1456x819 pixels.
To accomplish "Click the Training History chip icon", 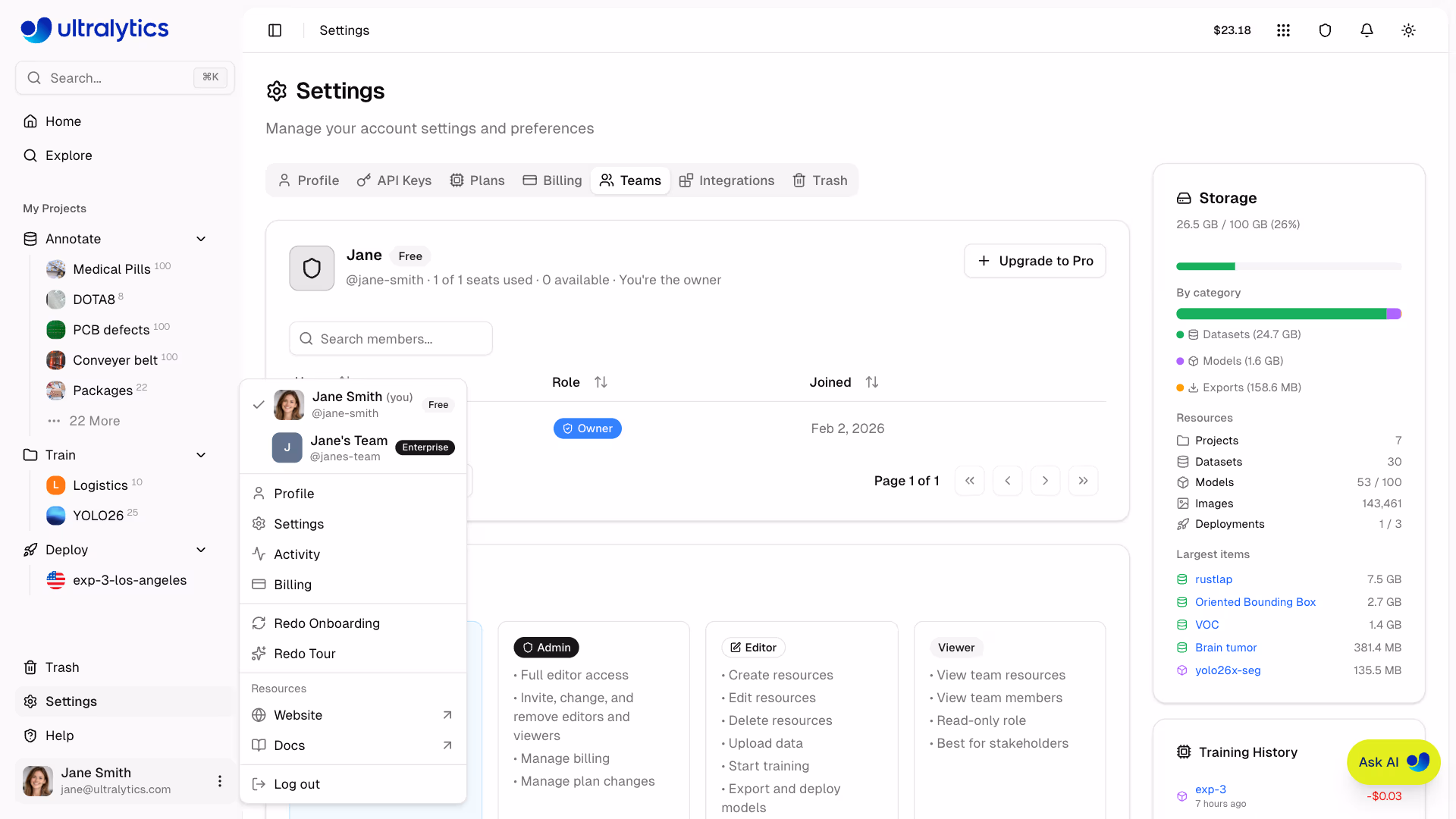I will pyautogui.click(x=1184, y=752).
